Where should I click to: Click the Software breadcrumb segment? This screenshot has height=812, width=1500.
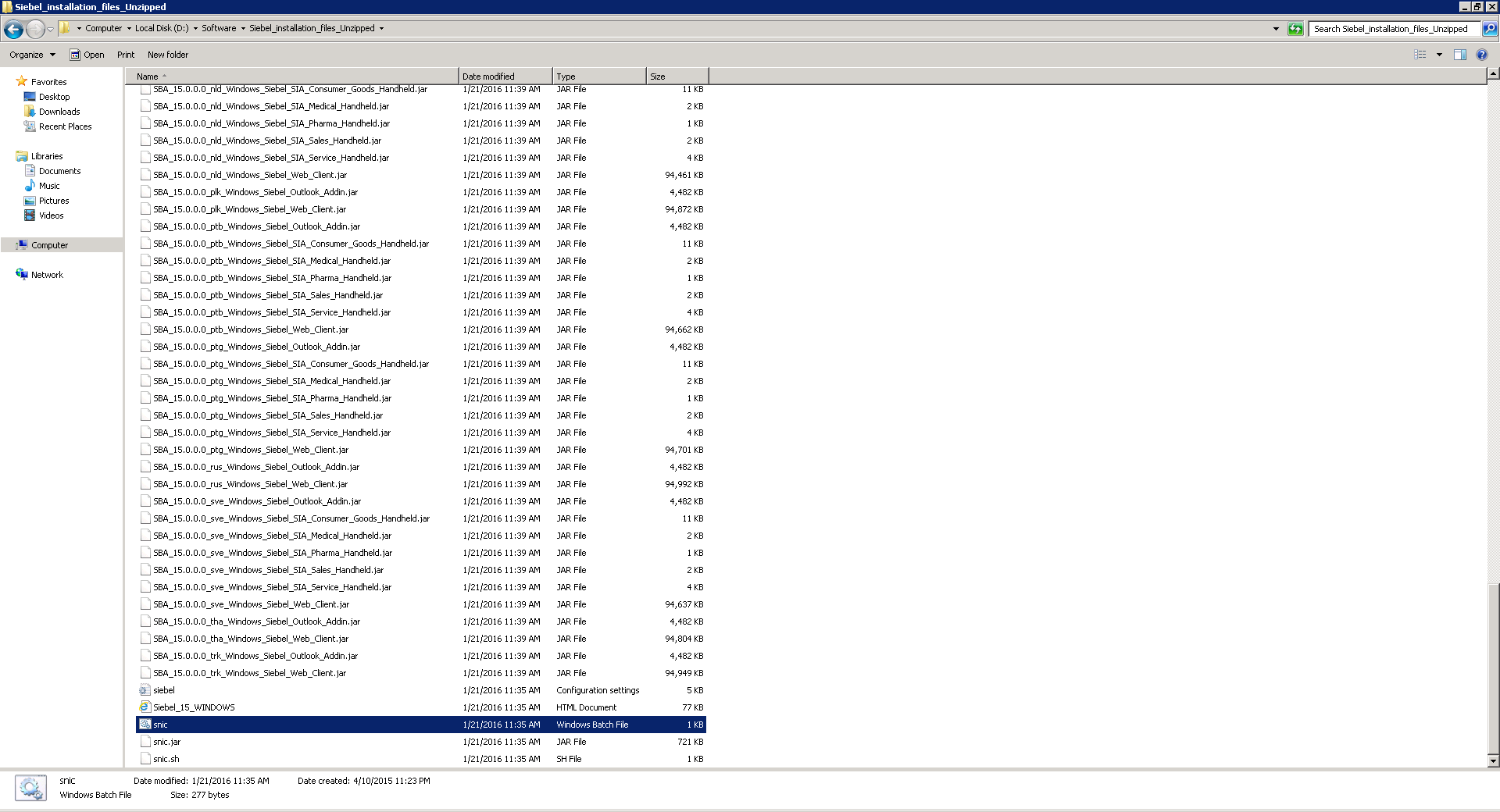click(219, 29)
